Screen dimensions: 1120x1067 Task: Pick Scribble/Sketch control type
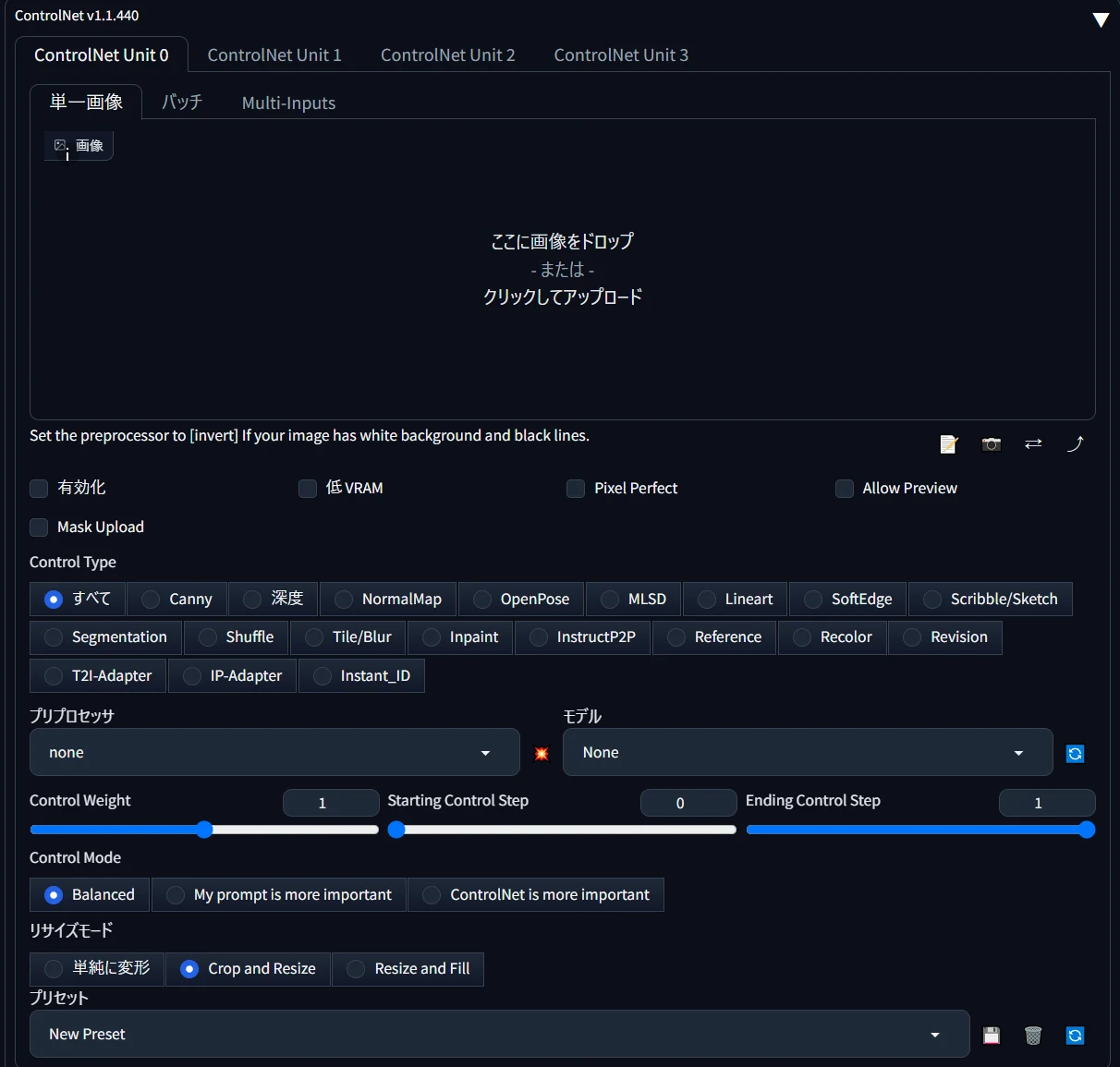click(991, 599)
